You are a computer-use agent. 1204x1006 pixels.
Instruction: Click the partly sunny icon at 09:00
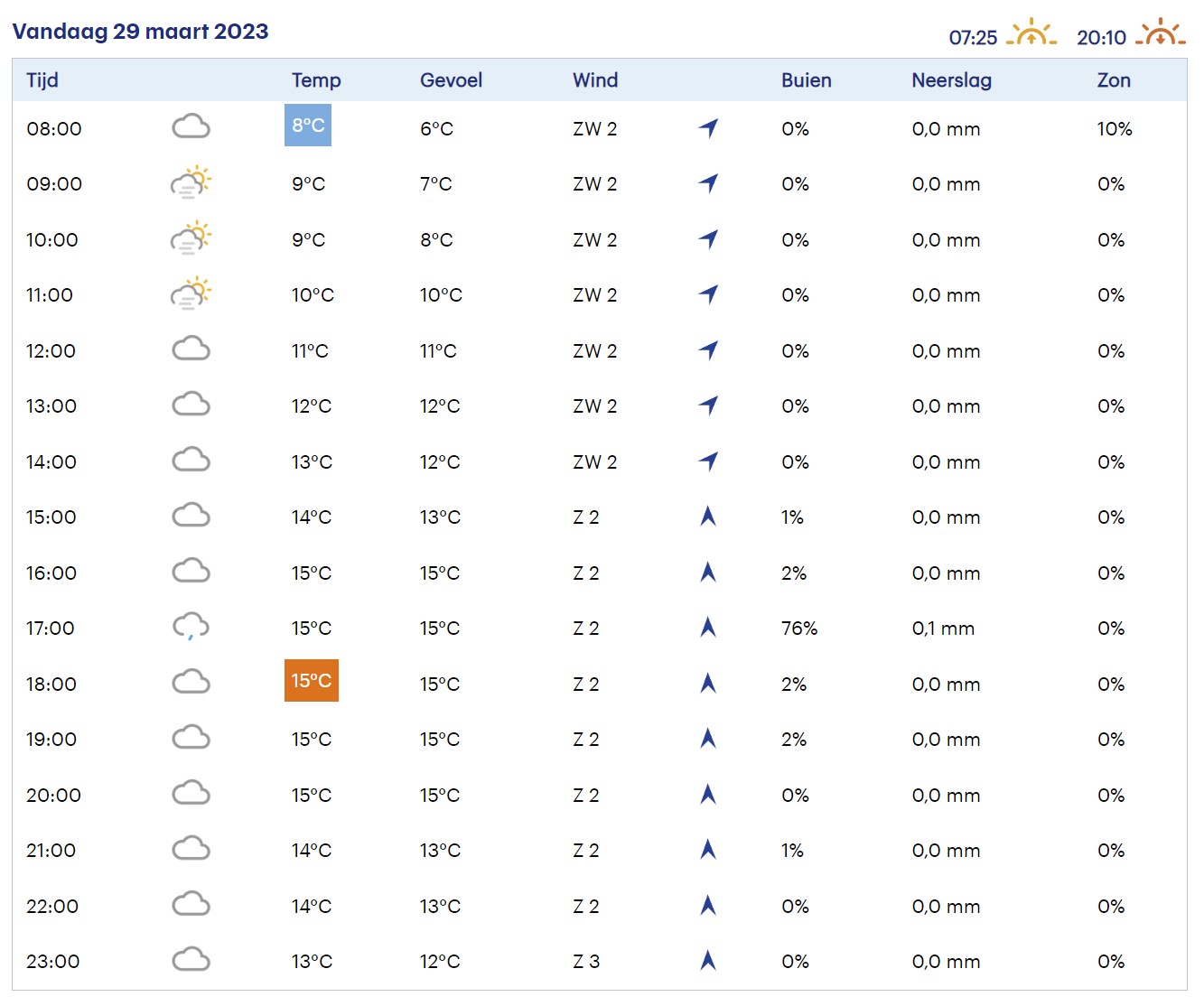[191, 182]
